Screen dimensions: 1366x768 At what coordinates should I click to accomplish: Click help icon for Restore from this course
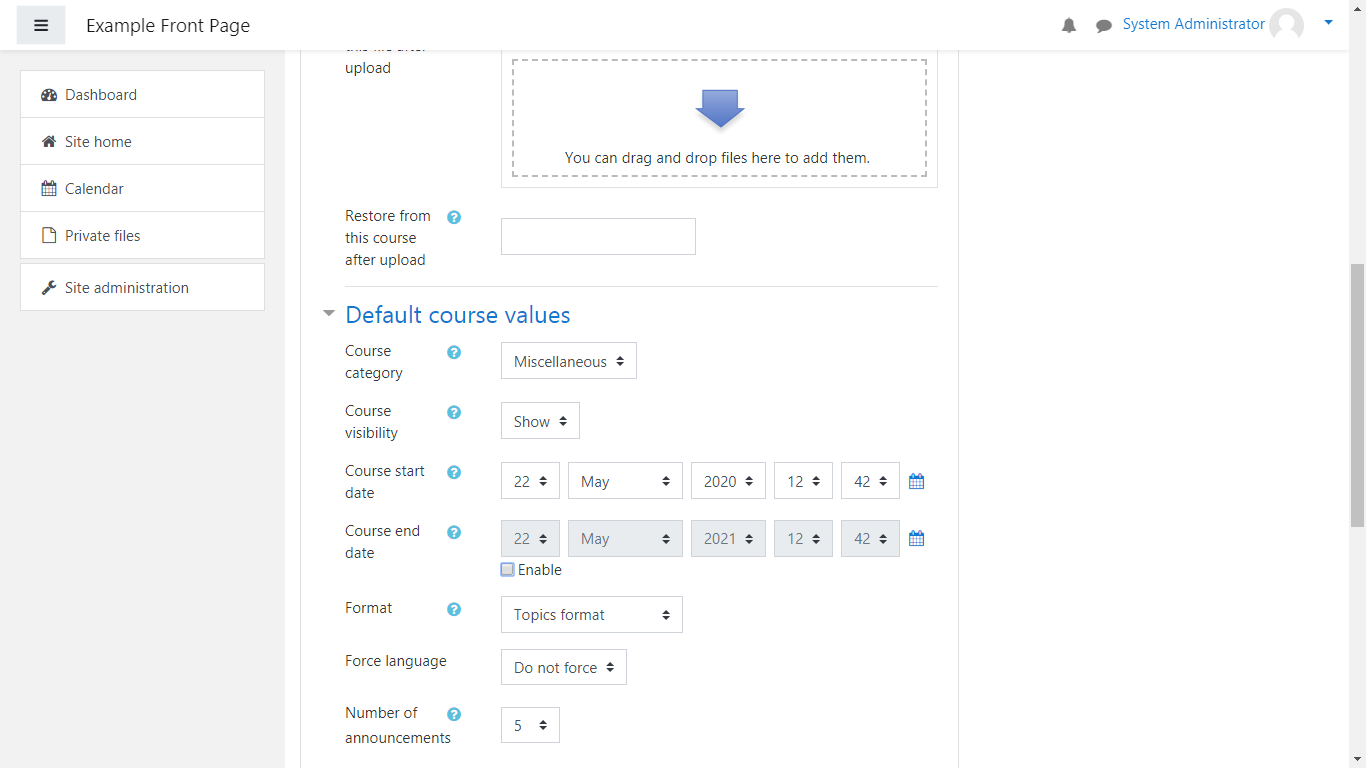pos(454,217)
